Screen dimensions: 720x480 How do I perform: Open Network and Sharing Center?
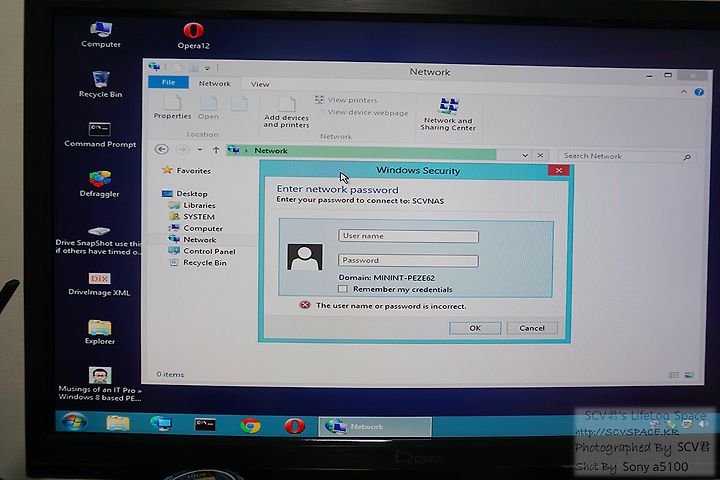[448, 114]
